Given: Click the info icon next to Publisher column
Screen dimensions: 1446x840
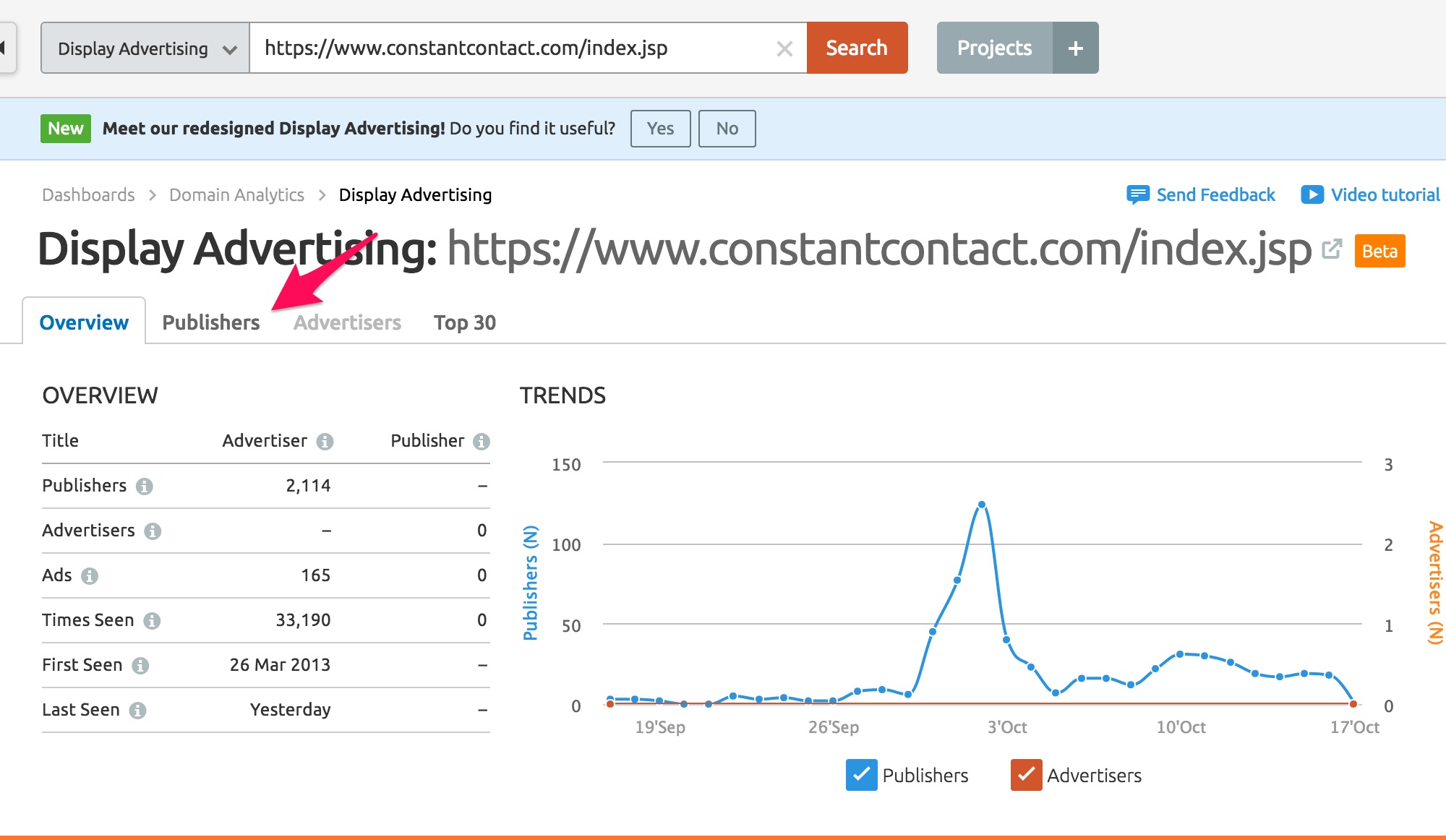Looking at the screenshot, I should pos(482,441).
